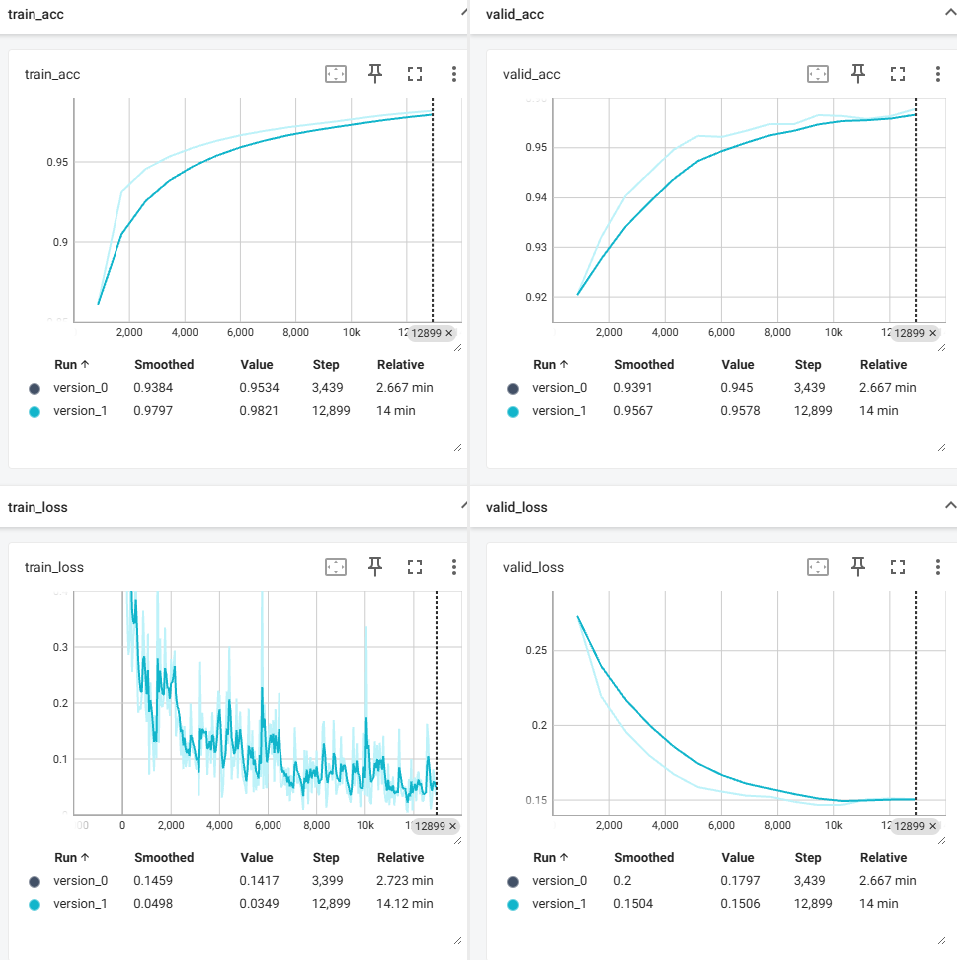The image size is (957, 960).
Task: Expand train_loss chart to fullscreen
Action: pos(415,567)
